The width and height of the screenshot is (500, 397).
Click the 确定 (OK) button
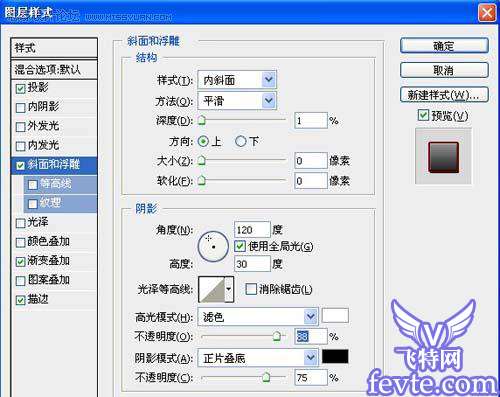[444, 45]
